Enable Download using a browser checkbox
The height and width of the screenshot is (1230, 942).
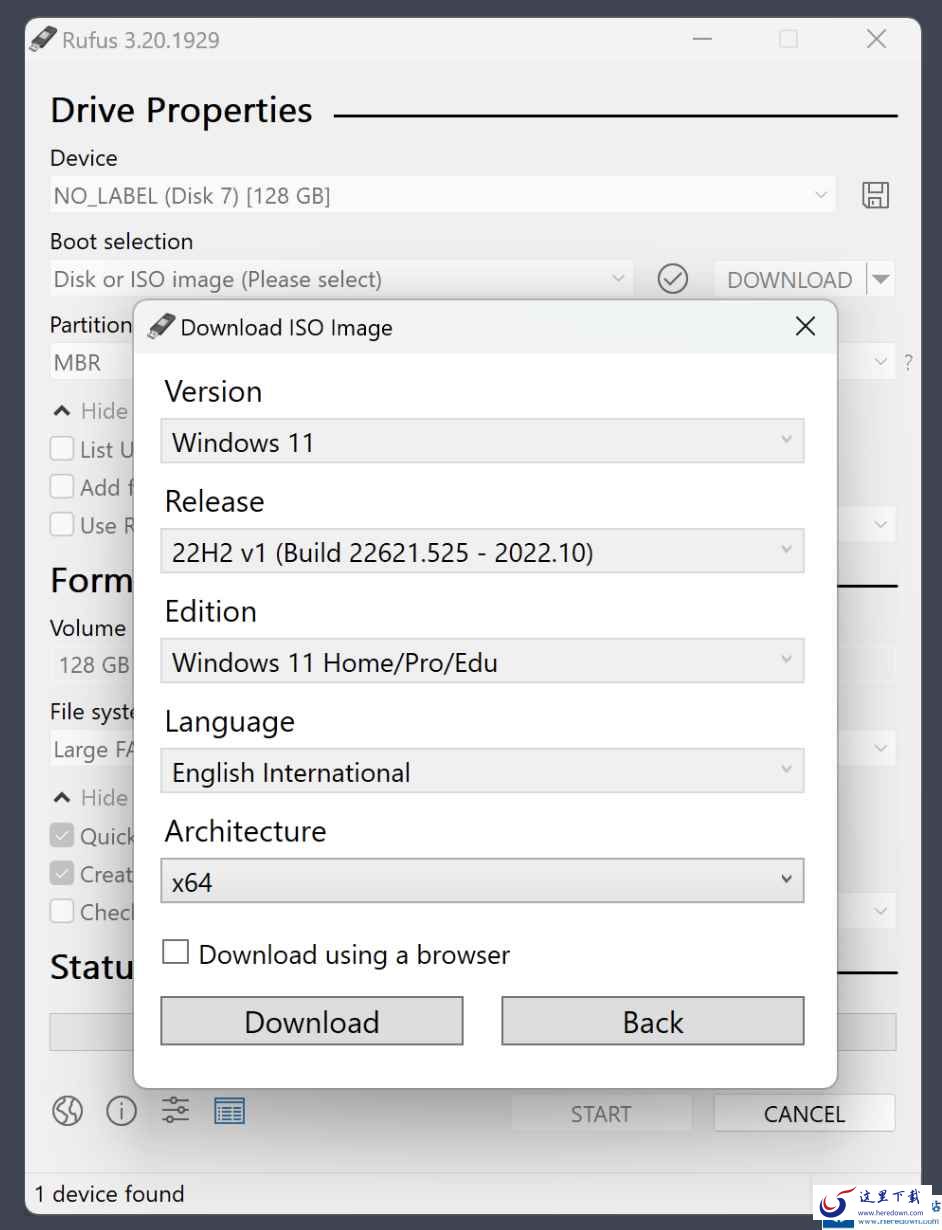(x=176, y=952)
